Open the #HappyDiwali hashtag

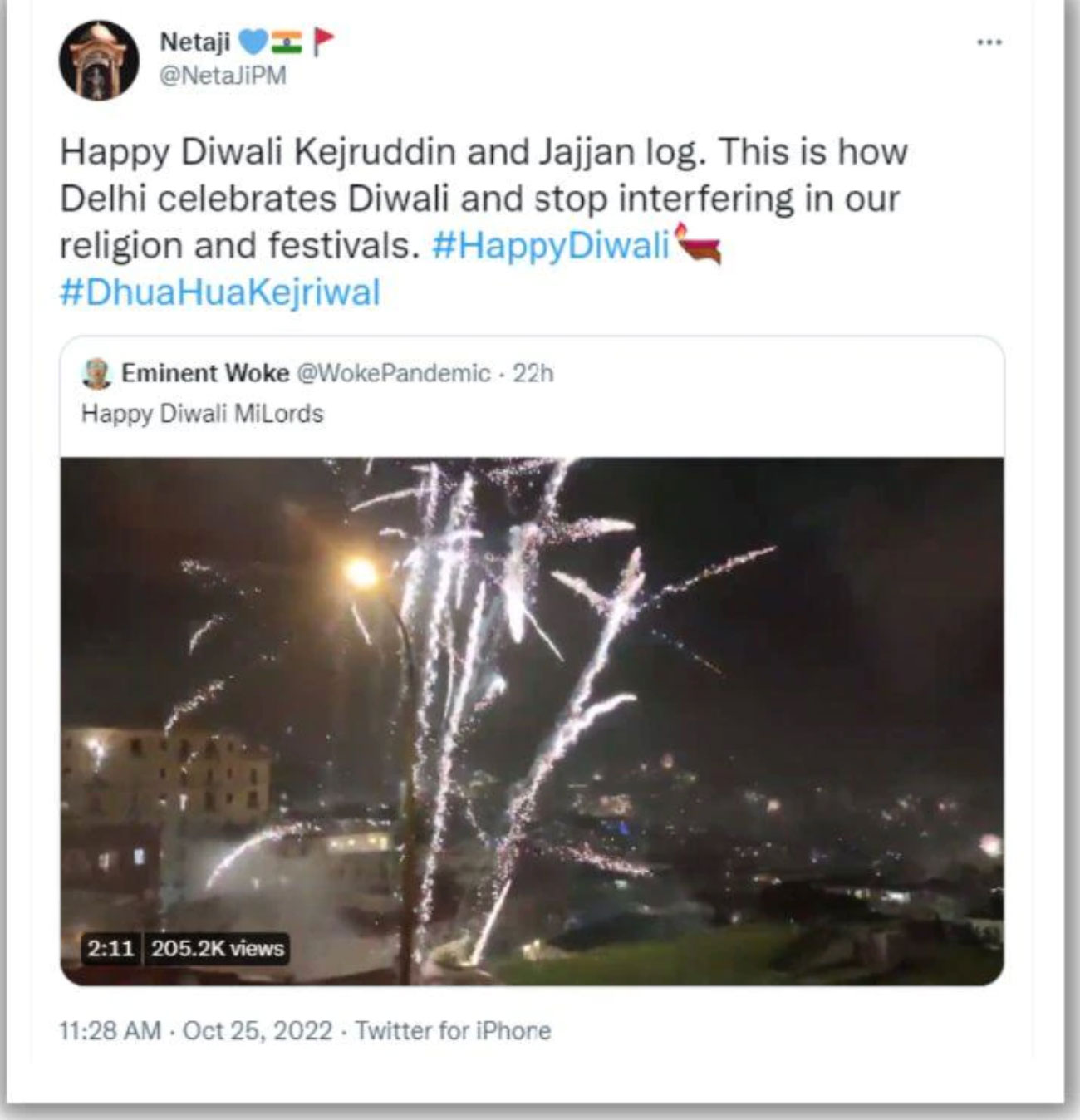pyautogui.click(x=551, y=246)
